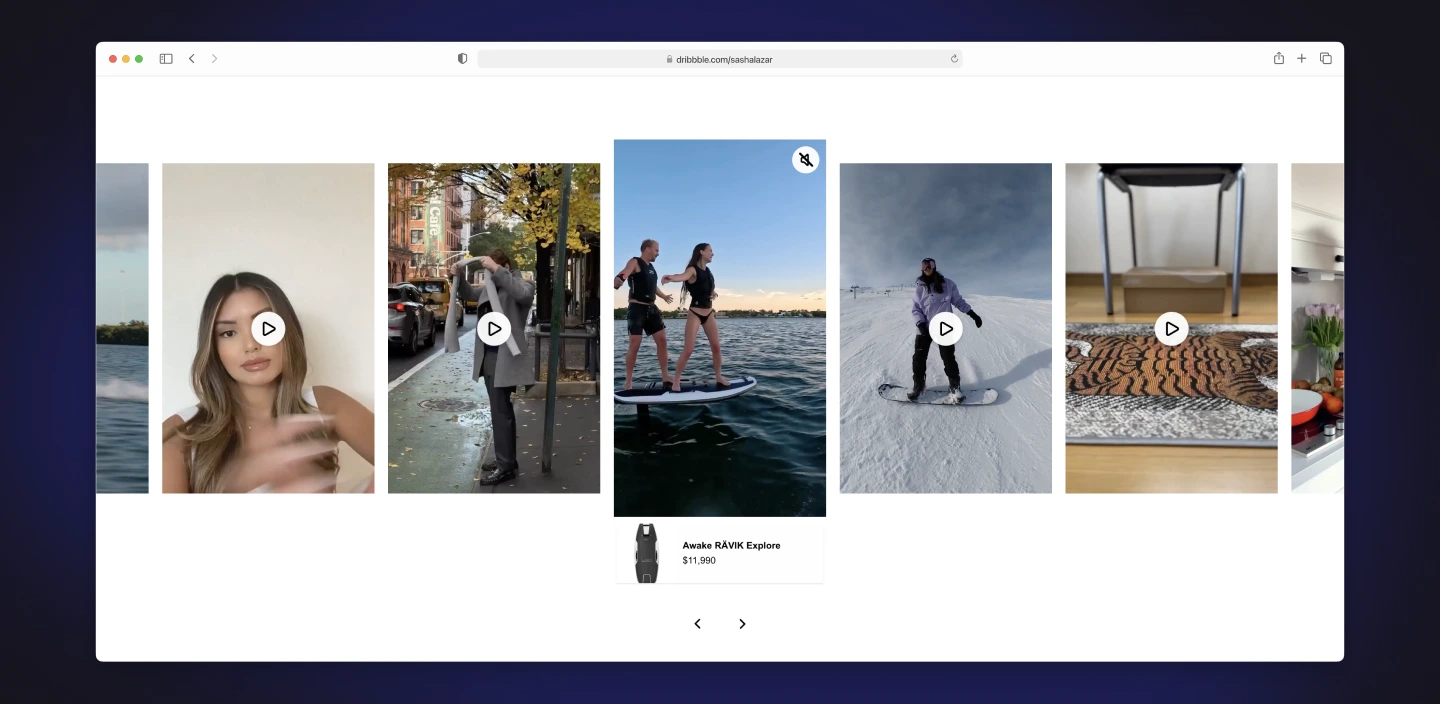Open a new browser tab
The image size is (1440, 704).
(1301, 58)
